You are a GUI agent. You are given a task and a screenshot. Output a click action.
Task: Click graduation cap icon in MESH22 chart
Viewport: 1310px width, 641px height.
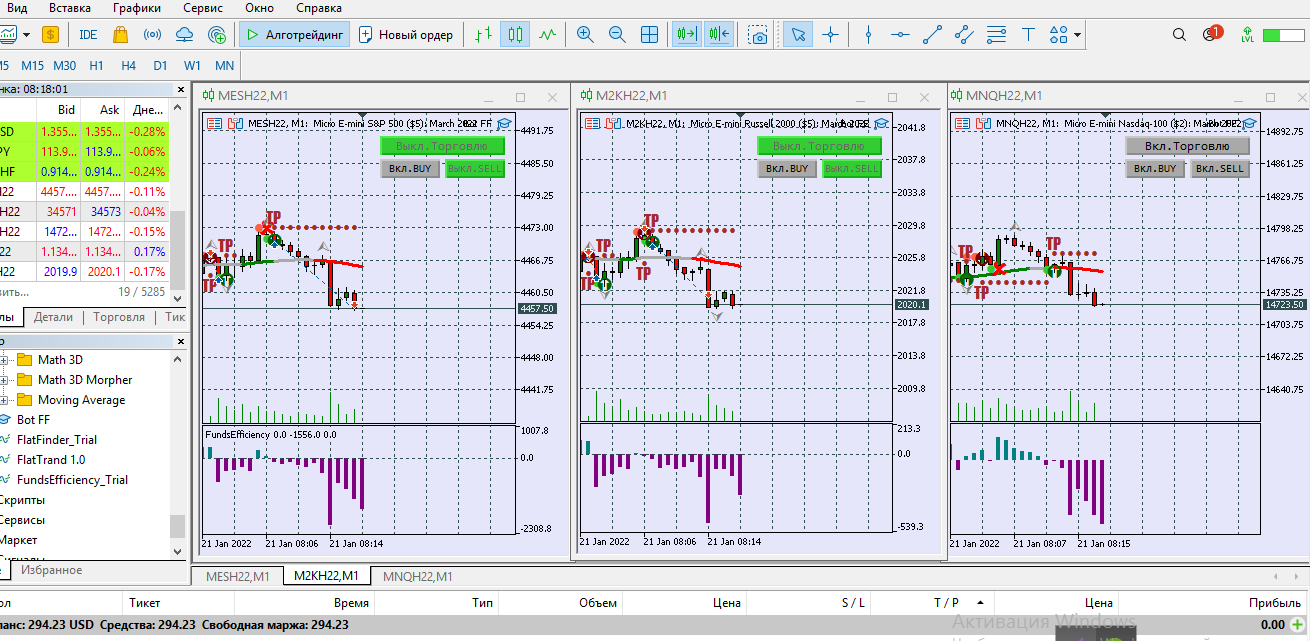[x=504, y=123]
